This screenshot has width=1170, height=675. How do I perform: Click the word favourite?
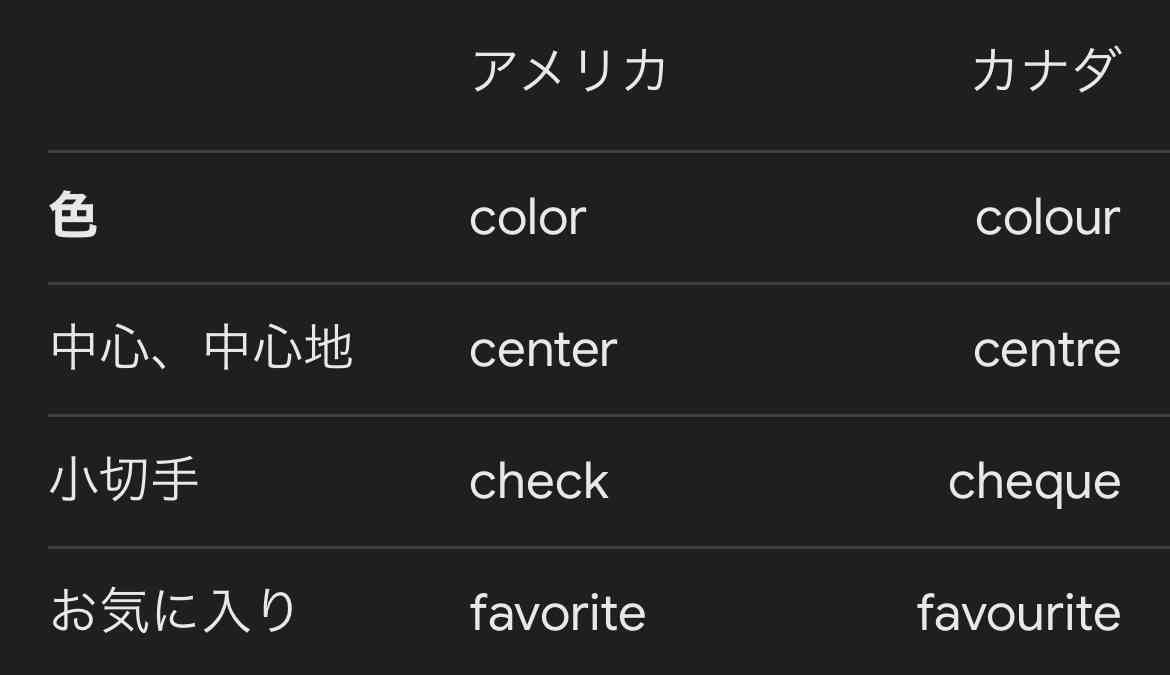[1019, 612]
